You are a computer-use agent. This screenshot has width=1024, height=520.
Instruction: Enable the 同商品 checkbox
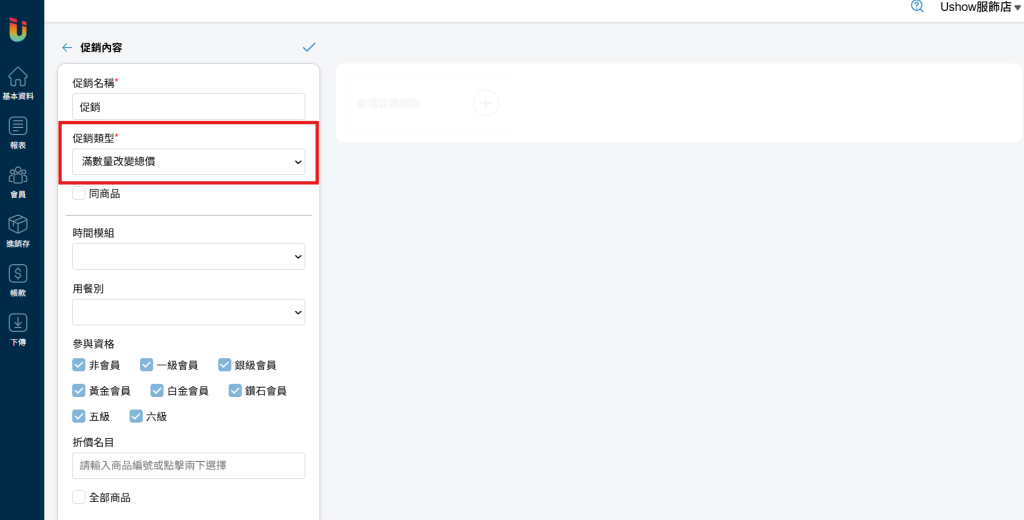pyautogui.click(x=79, y=193)
